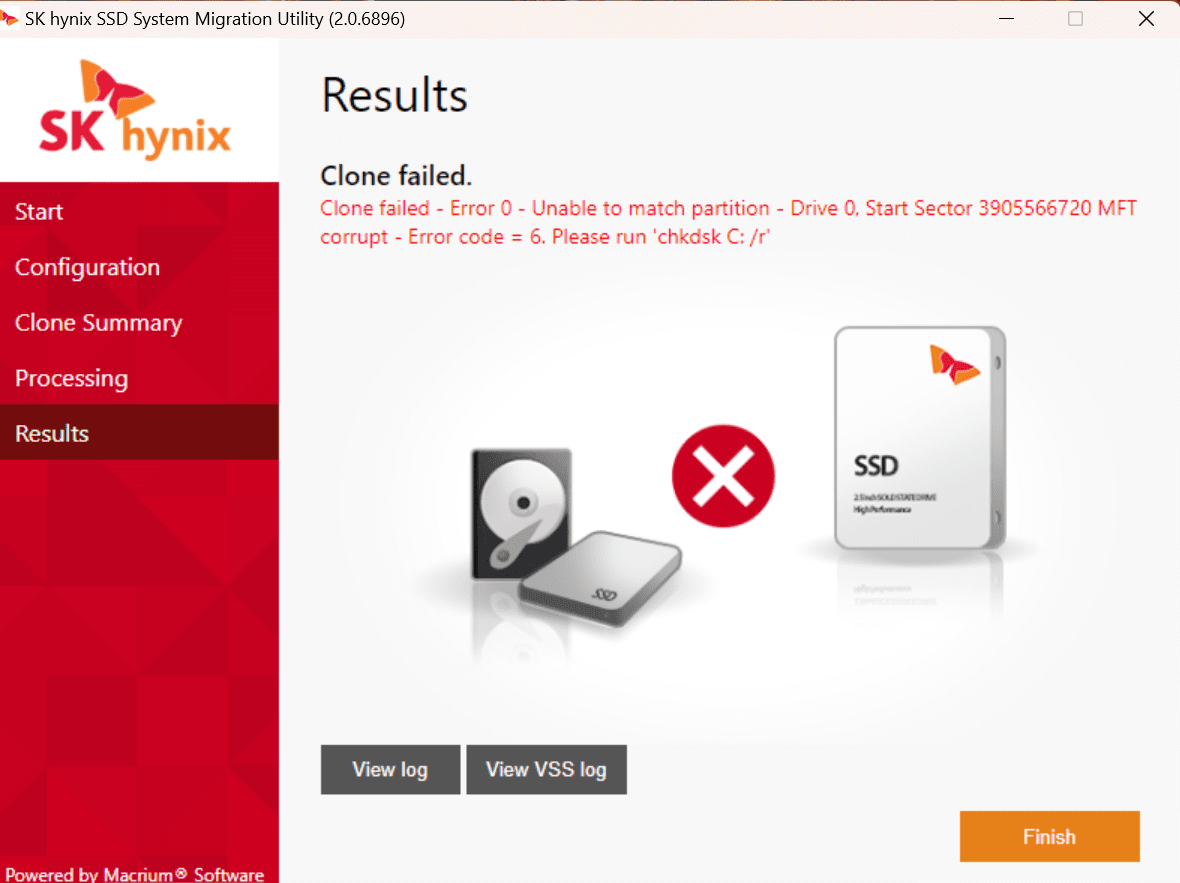Click the orange Finish button
The height and width of the screenshot is (883, 1180).
[1049, 836]
